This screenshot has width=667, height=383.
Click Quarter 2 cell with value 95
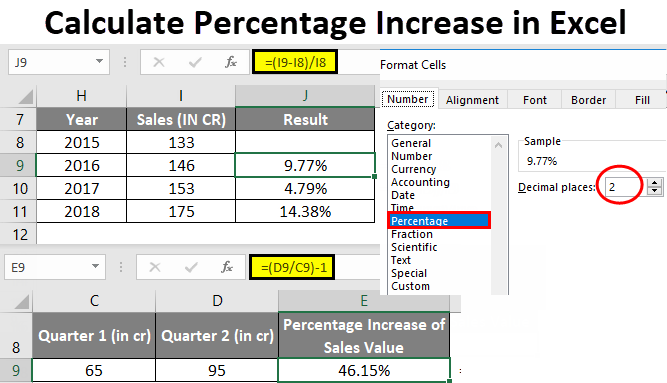217,370
